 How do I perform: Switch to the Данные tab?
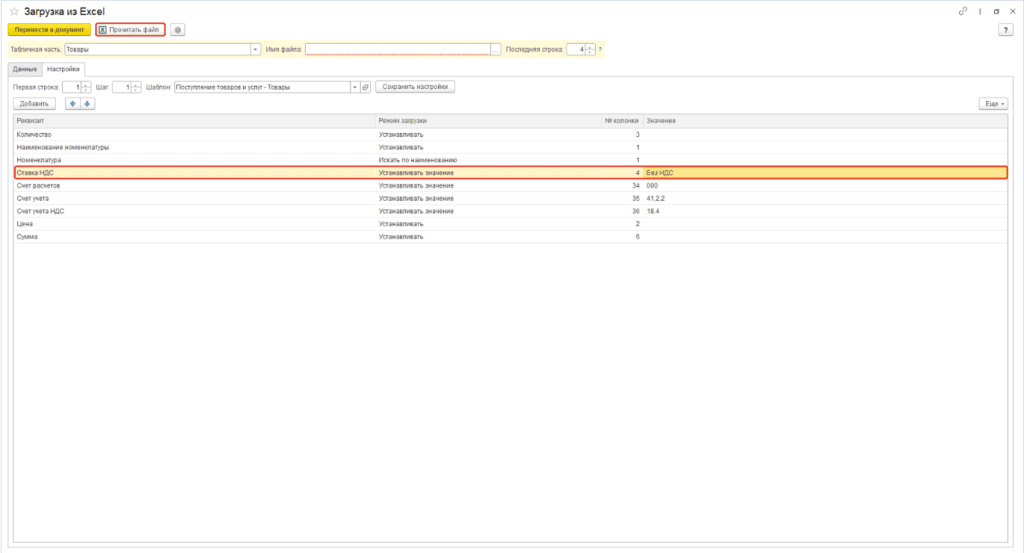pyautogui.click(x=24, y=69)
